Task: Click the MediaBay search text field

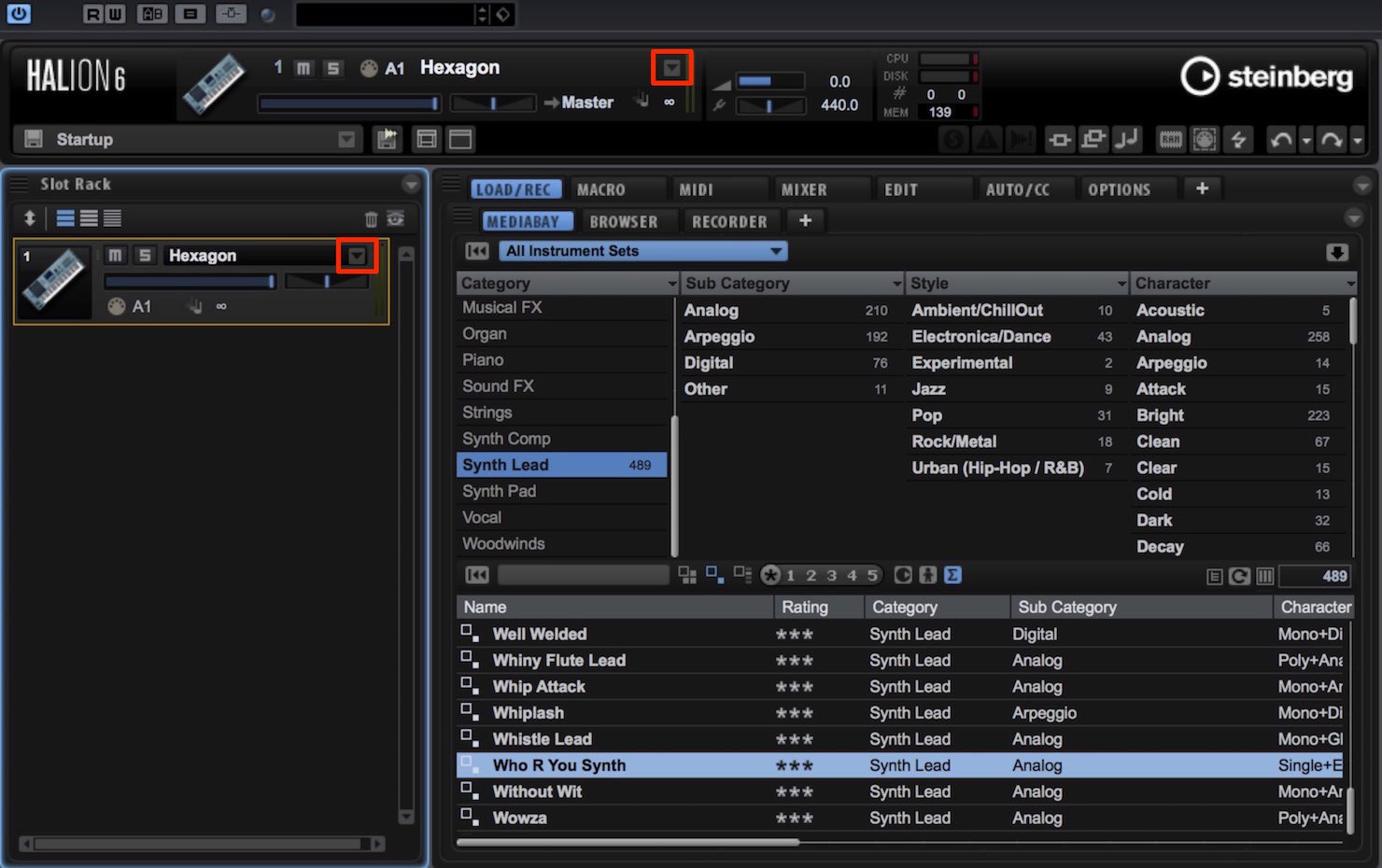Action: click(583, 575)
